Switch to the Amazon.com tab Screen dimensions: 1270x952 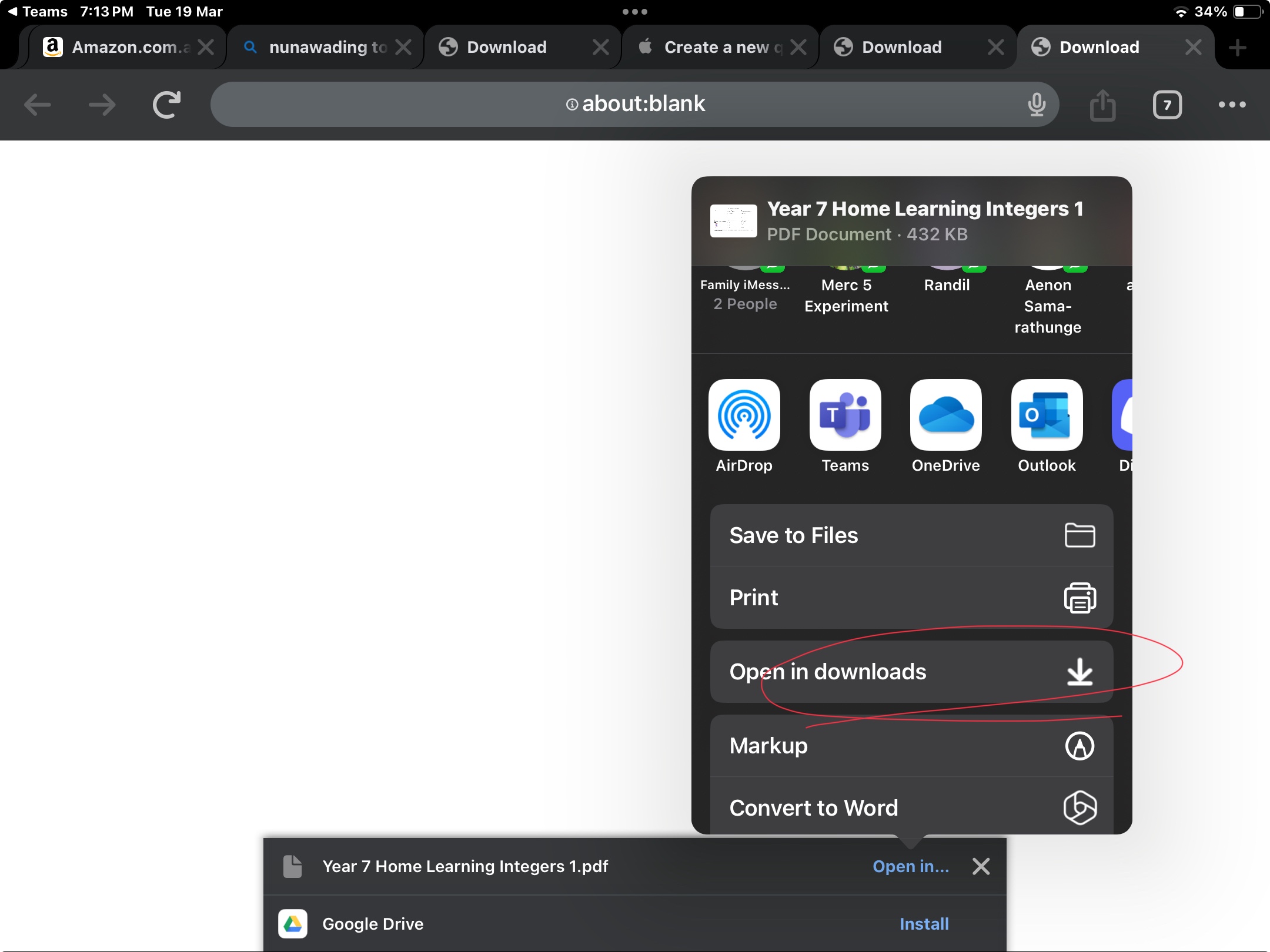118,47
